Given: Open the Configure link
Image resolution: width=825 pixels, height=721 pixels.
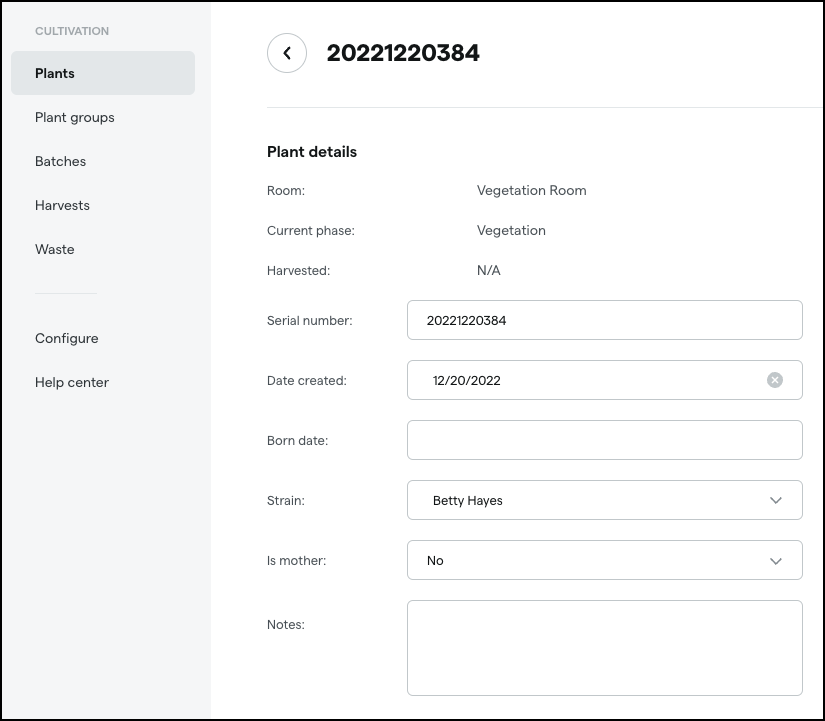Looking at the screenshot, I should click(x=67, y=338).
